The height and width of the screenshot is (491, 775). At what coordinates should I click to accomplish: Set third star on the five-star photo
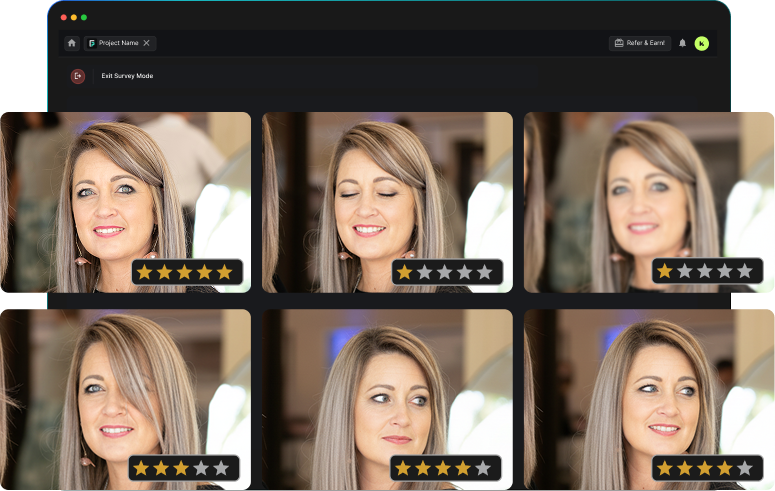tap(184, 272)
